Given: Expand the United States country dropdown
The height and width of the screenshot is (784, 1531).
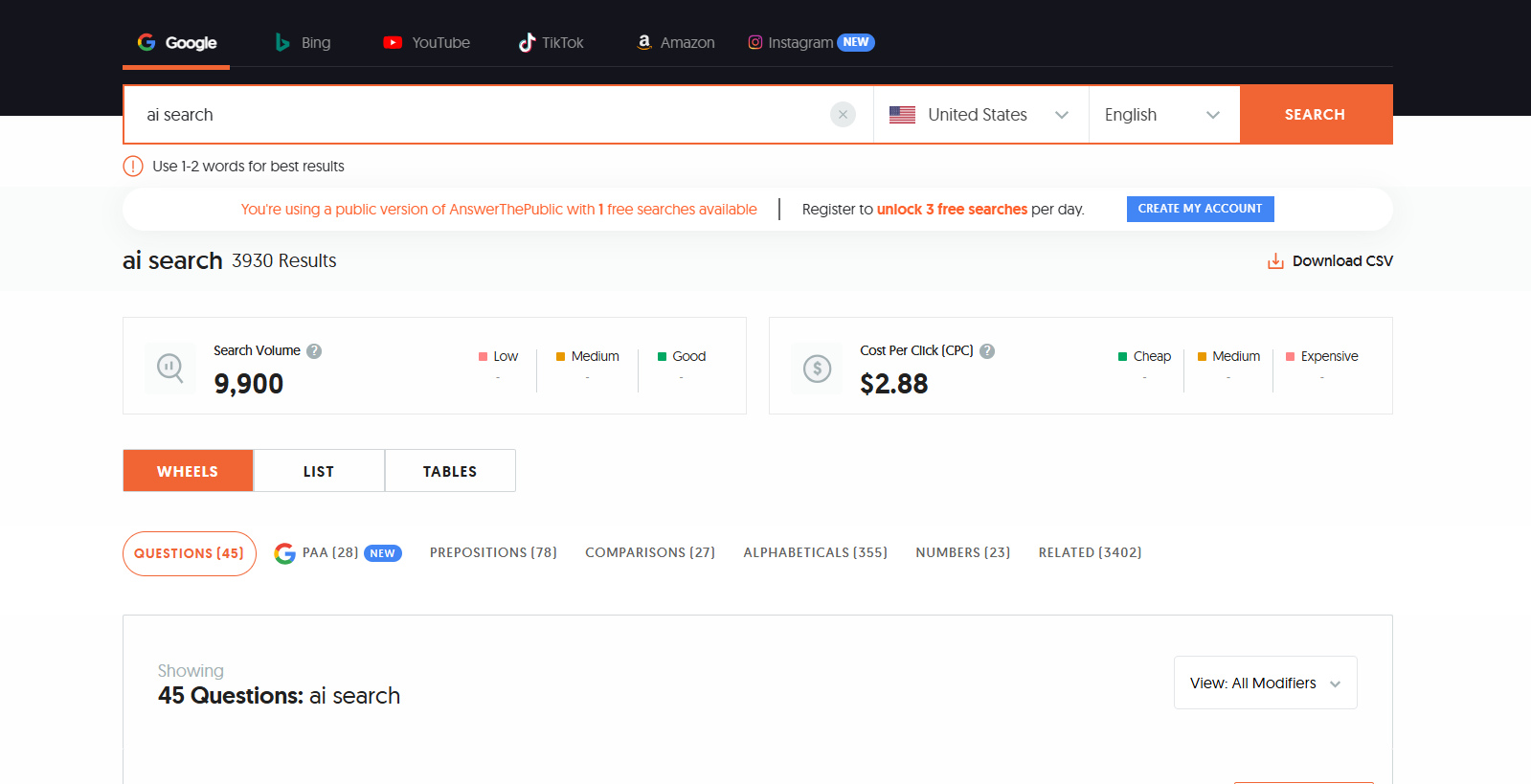Looking at the screenshot, I should 980,115.
